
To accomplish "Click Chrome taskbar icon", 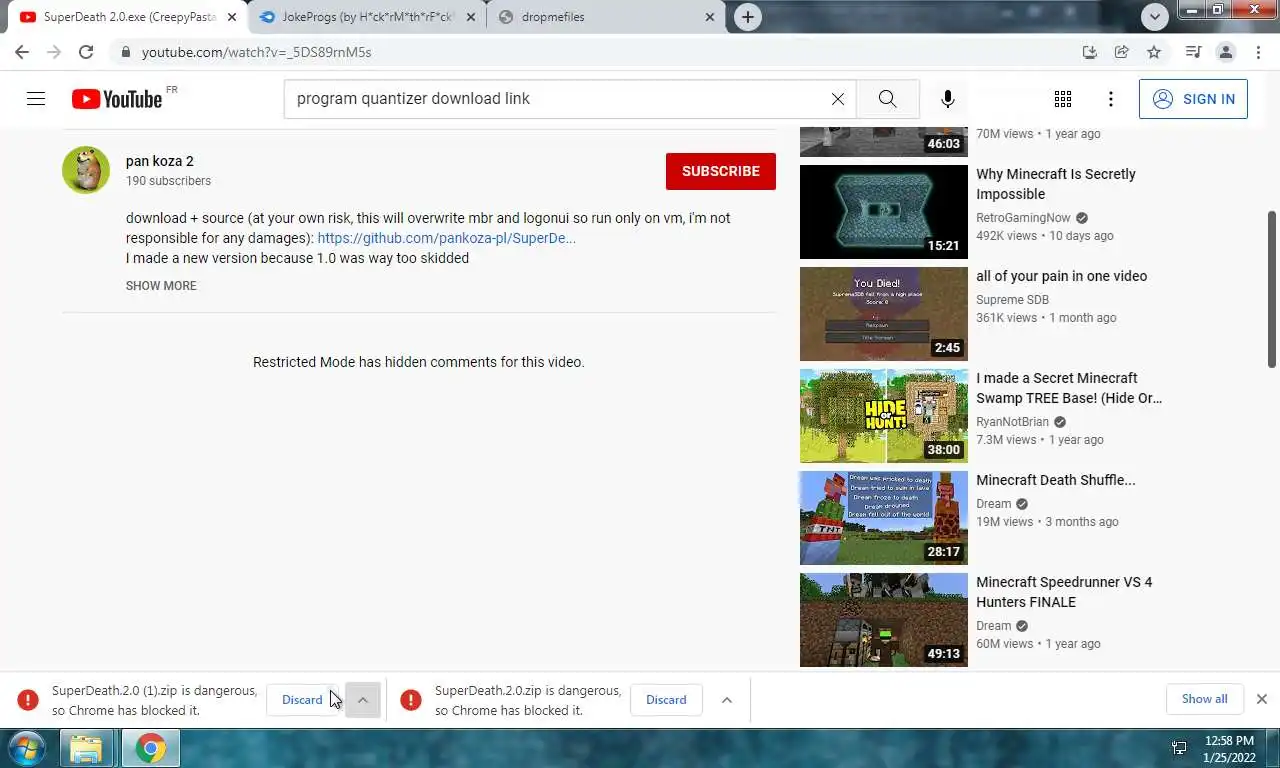I will pos(151,748).
